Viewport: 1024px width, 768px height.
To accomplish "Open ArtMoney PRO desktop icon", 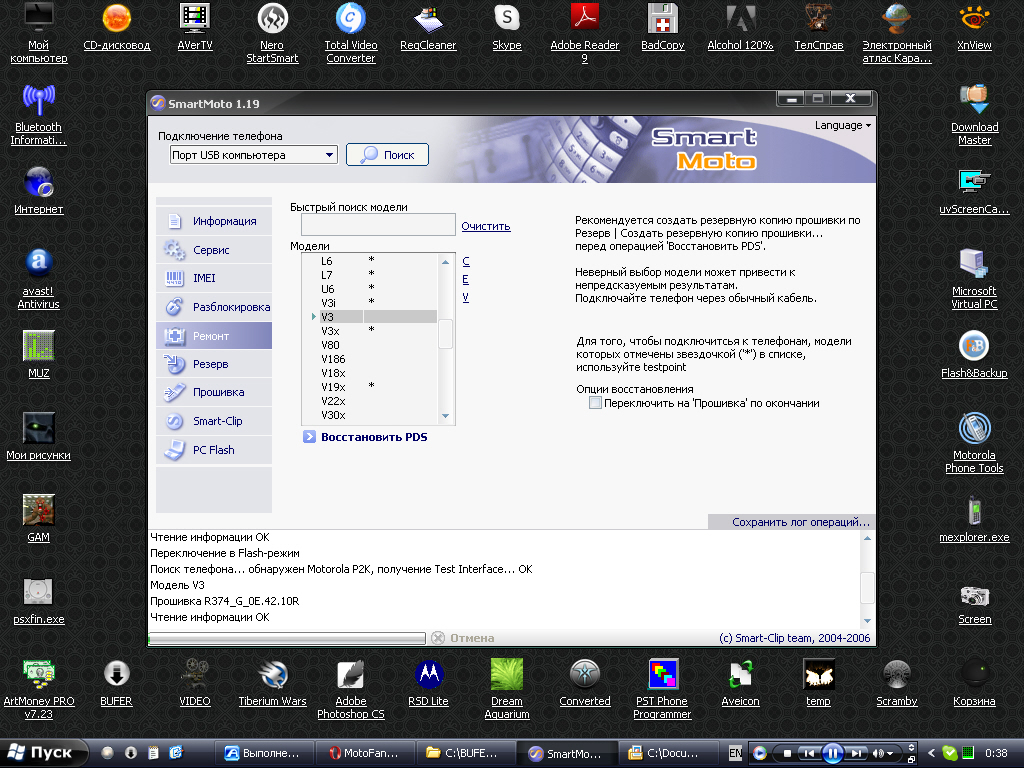I will [x=39, y=689].
